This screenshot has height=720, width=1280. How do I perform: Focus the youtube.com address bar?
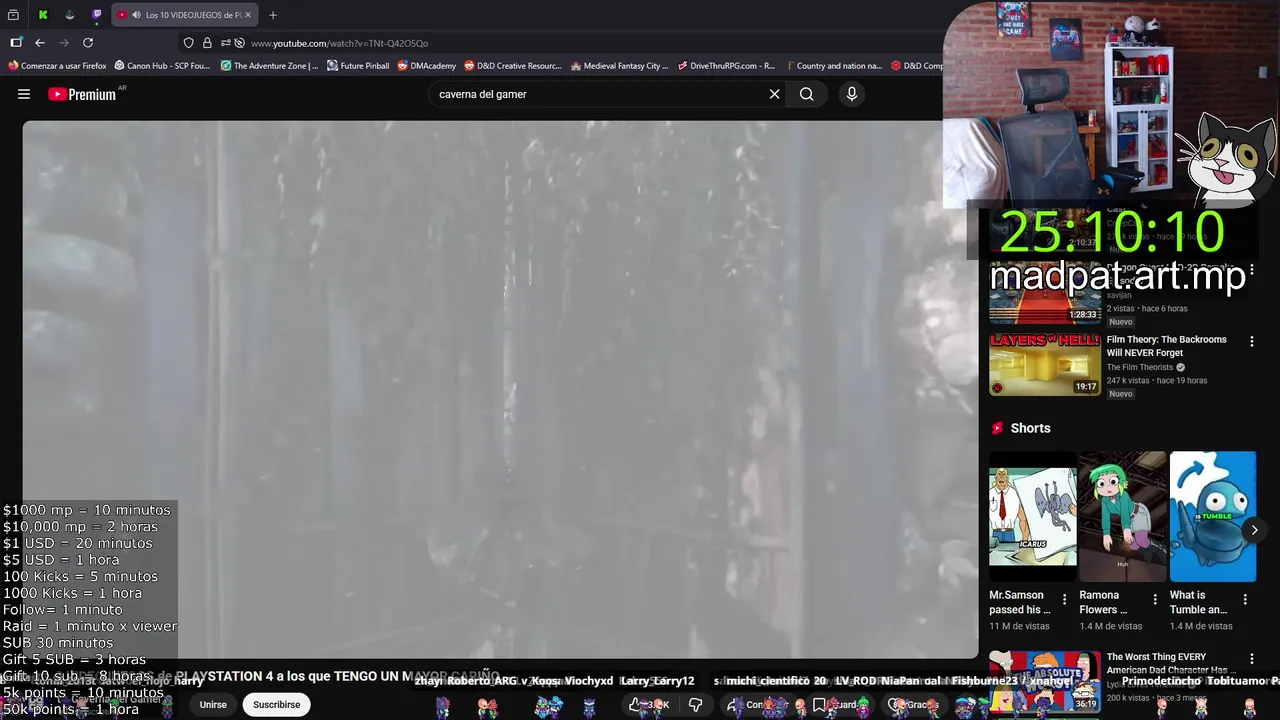coord(560,43)
